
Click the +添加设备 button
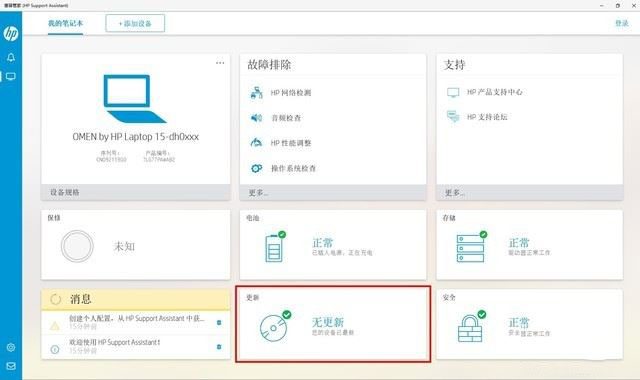[135, 23]
